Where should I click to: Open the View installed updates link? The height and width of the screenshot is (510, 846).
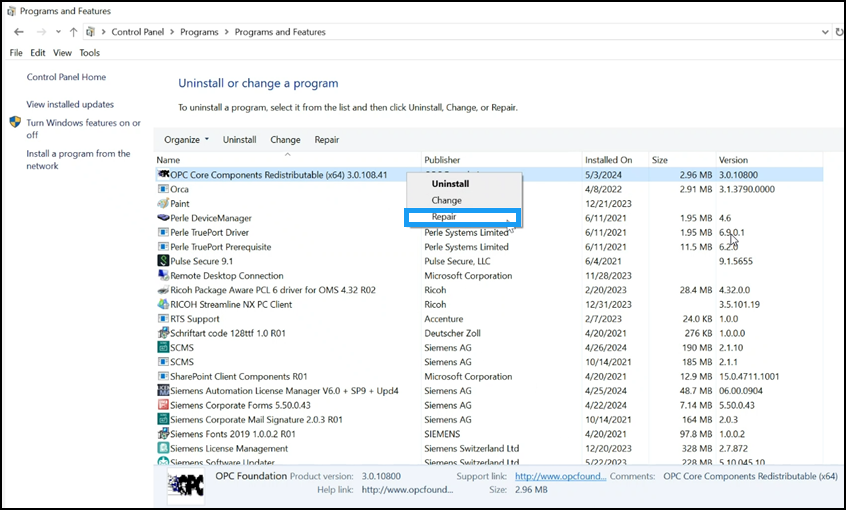70,104
